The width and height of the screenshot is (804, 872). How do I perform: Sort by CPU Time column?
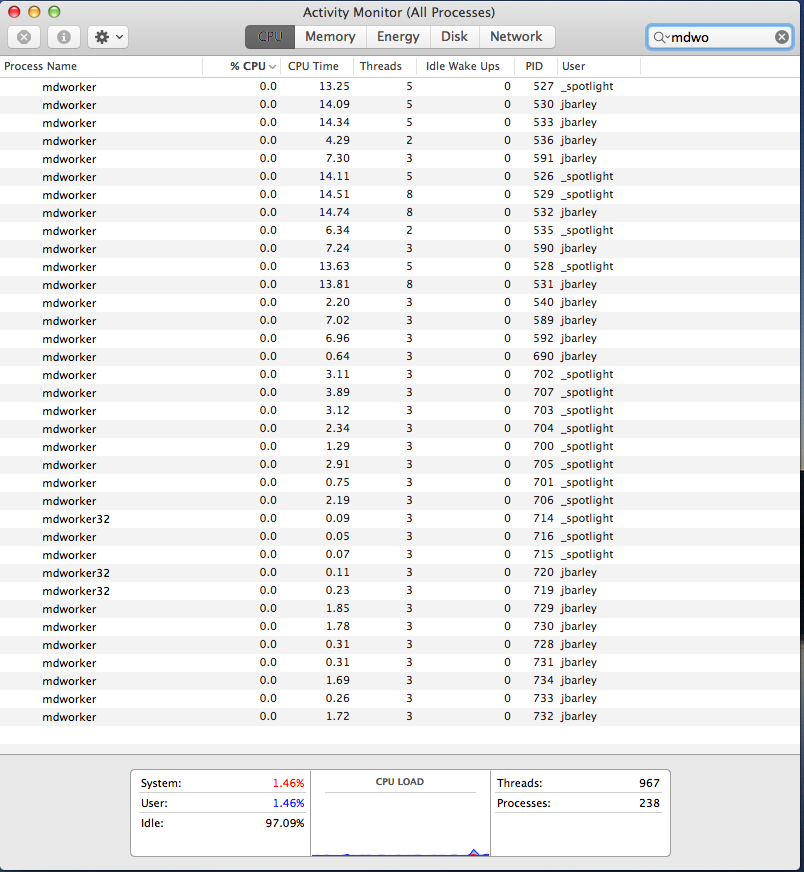pos(317,66)
